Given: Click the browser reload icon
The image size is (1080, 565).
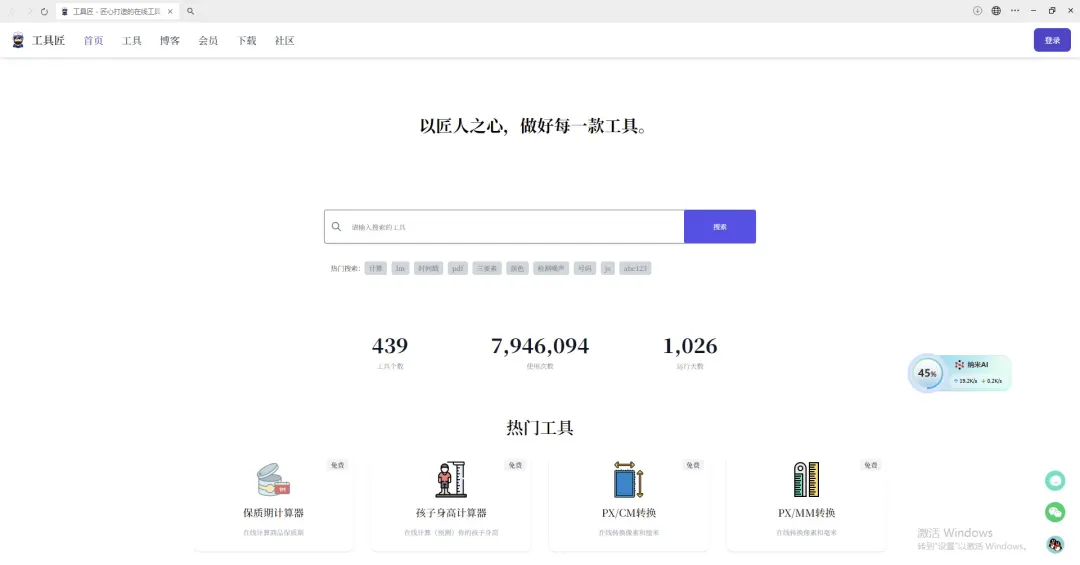Looking at the screenshot, I should (44, 11).
